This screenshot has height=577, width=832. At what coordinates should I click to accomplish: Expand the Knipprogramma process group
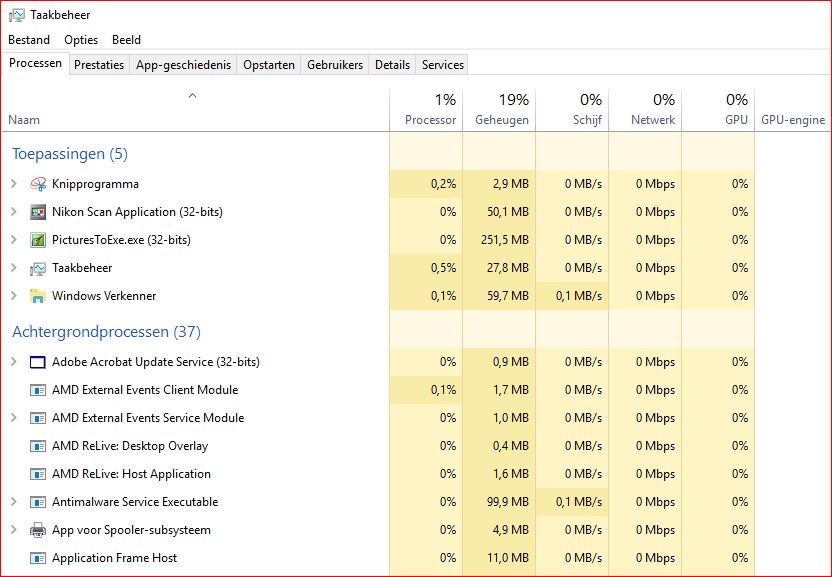click(14, 184)
